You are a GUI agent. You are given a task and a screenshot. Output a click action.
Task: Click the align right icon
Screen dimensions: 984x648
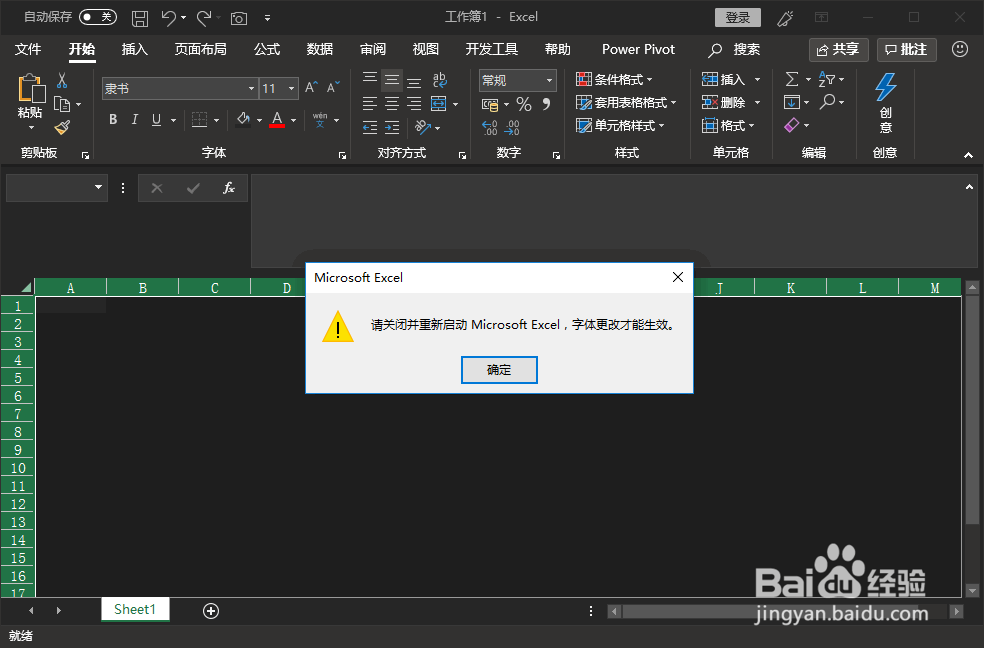(414, 104)
